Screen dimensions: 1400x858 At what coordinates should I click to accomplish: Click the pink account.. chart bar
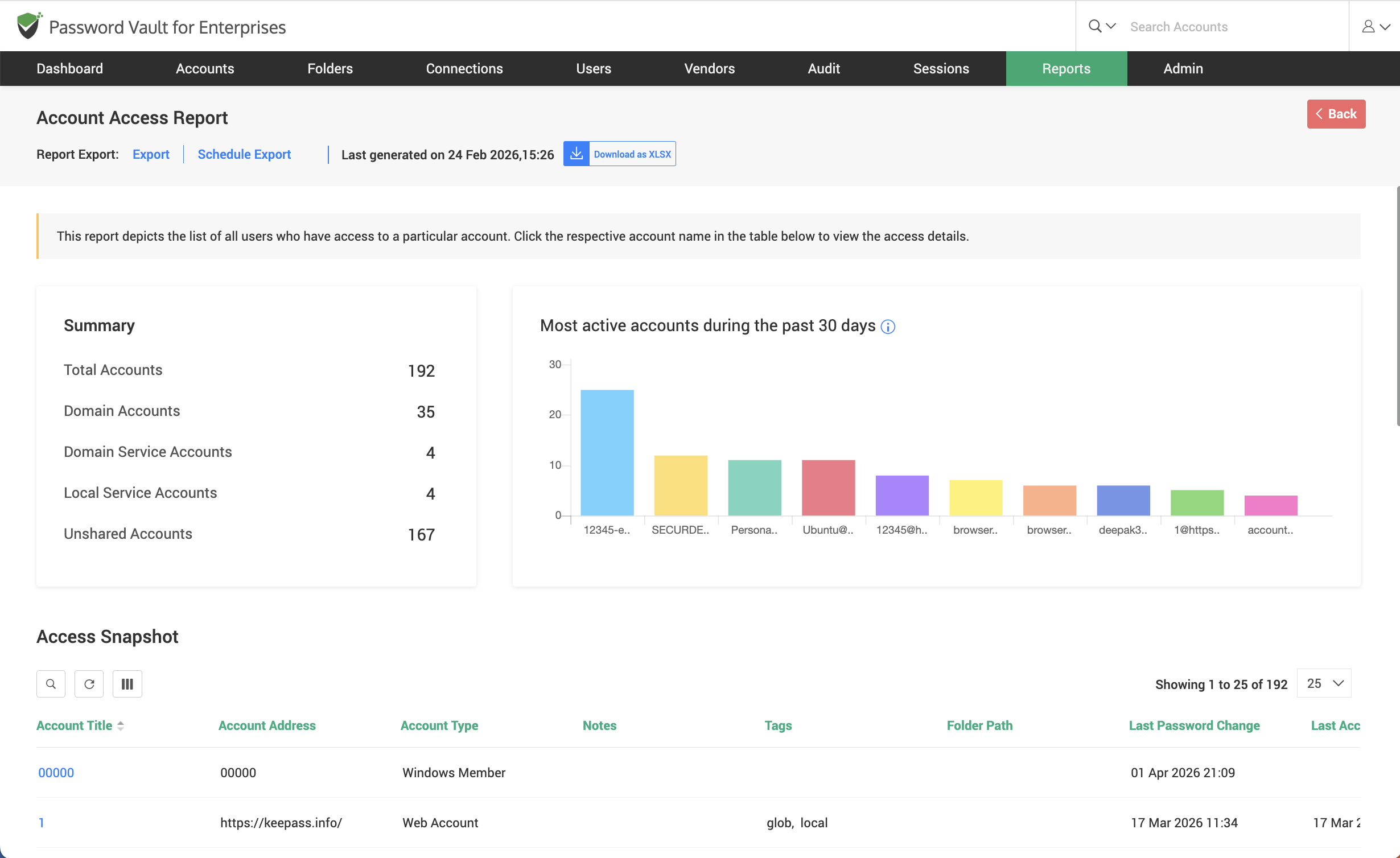click(1271, 506)
